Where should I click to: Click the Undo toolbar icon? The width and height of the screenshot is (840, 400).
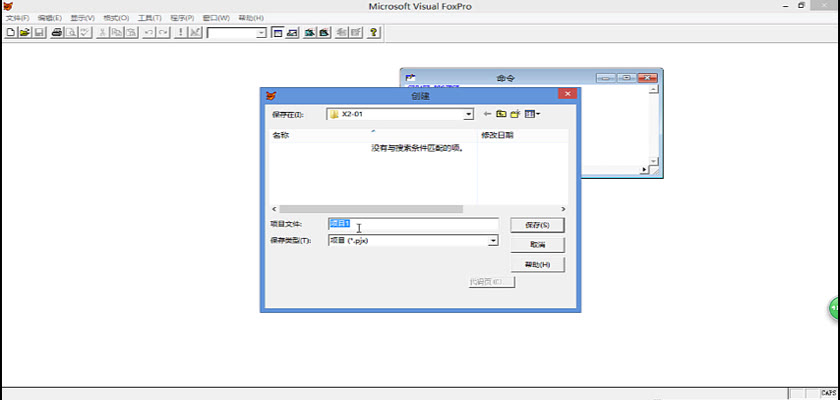(x=149, y=33)
